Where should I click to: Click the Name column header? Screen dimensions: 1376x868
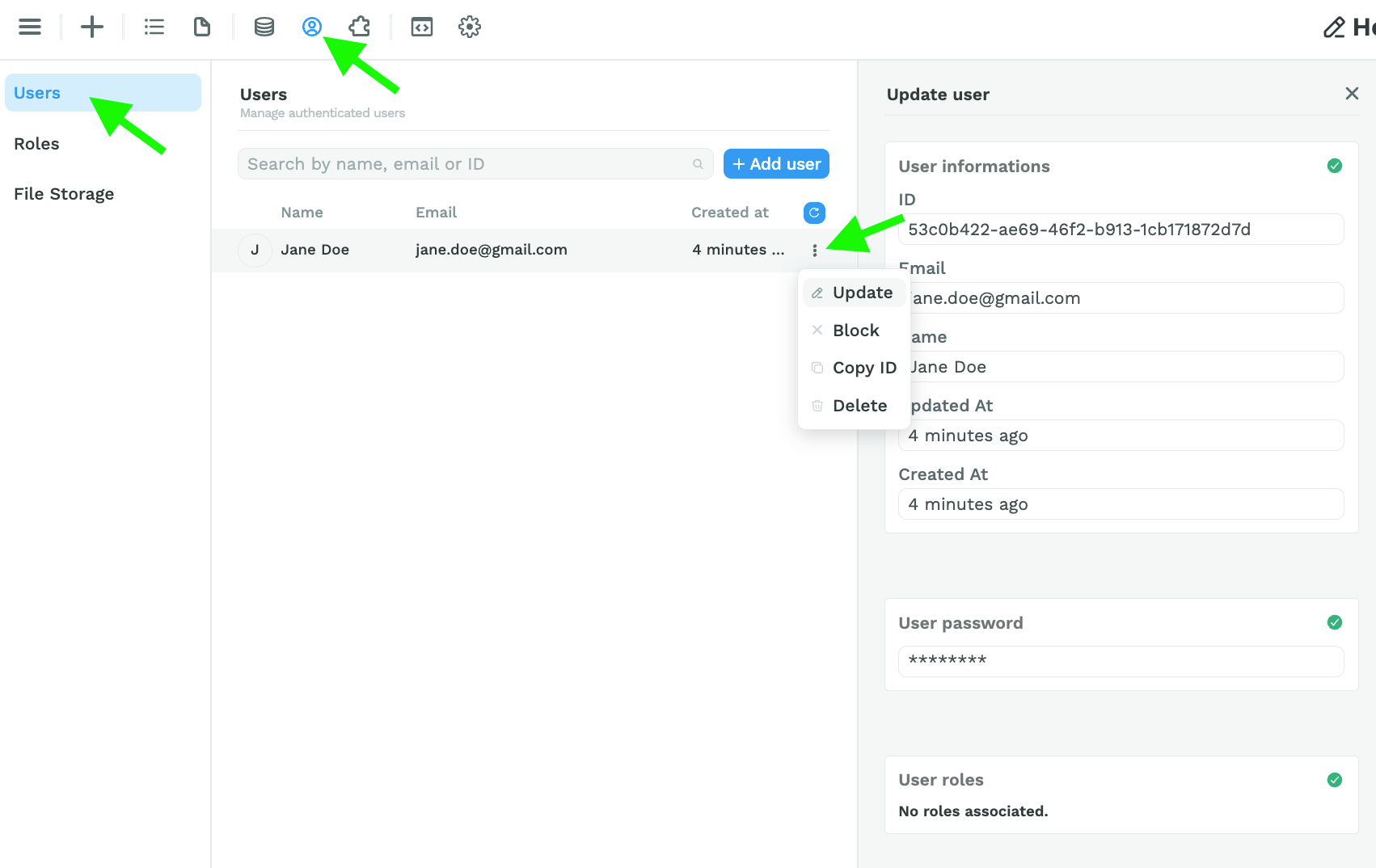(302, 213)
